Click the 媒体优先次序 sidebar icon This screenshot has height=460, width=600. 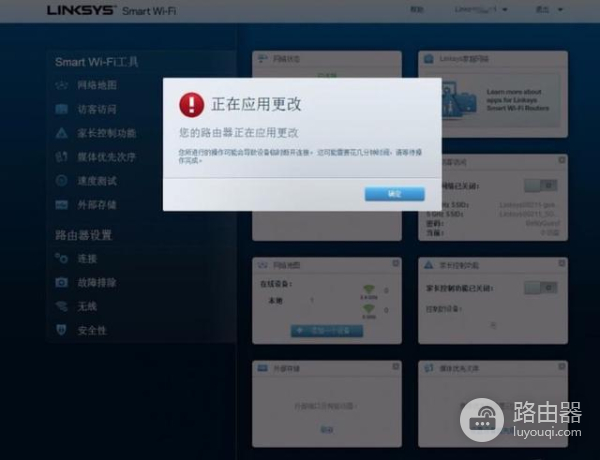(x=60, y=157)
